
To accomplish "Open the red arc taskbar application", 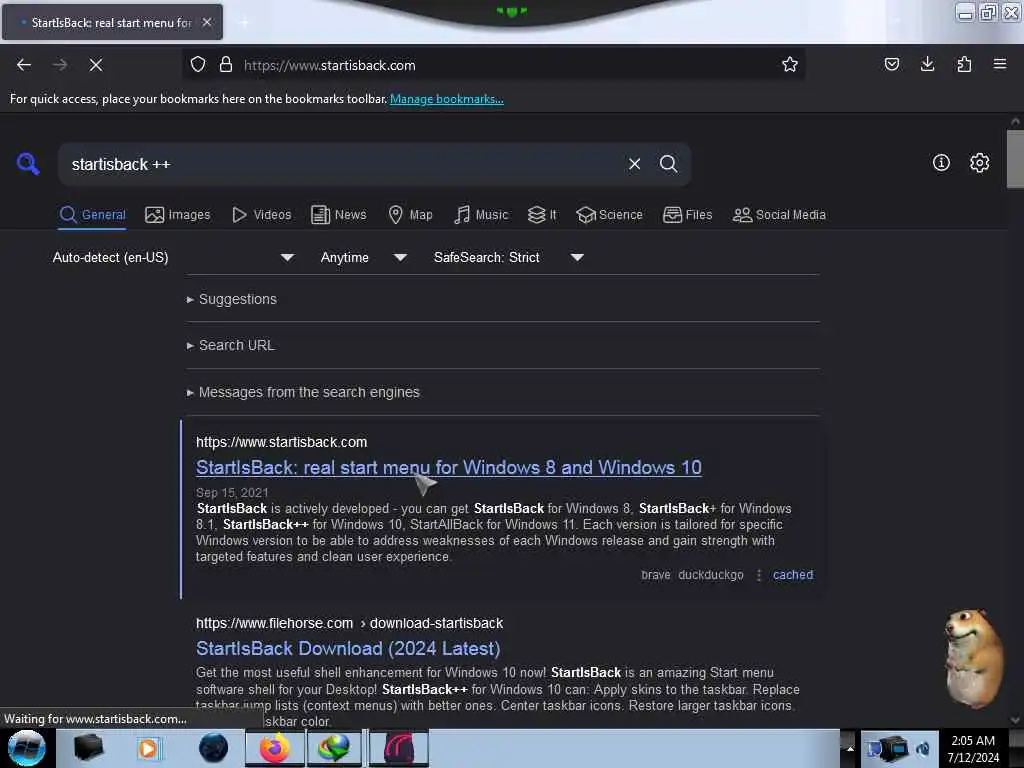I will pyautogui.click(x=398, y=748).
